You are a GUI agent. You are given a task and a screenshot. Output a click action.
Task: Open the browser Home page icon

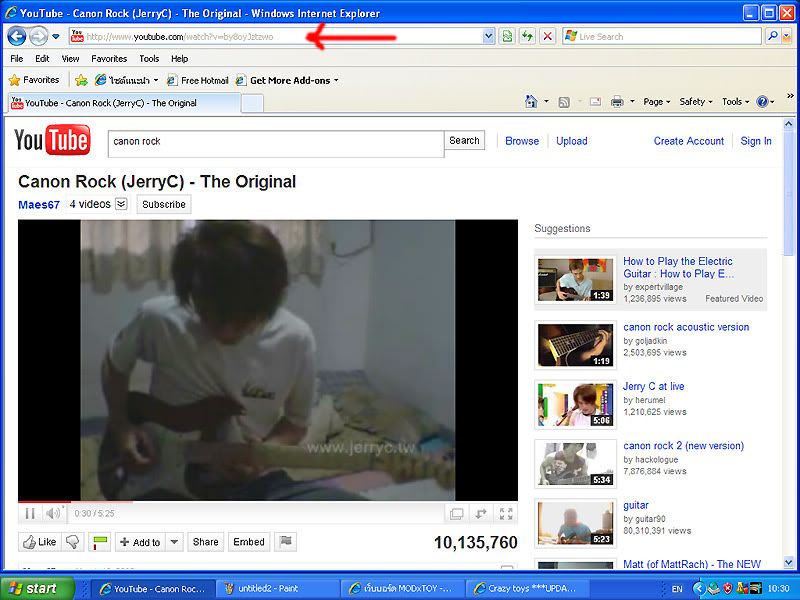tap(531, 102)
